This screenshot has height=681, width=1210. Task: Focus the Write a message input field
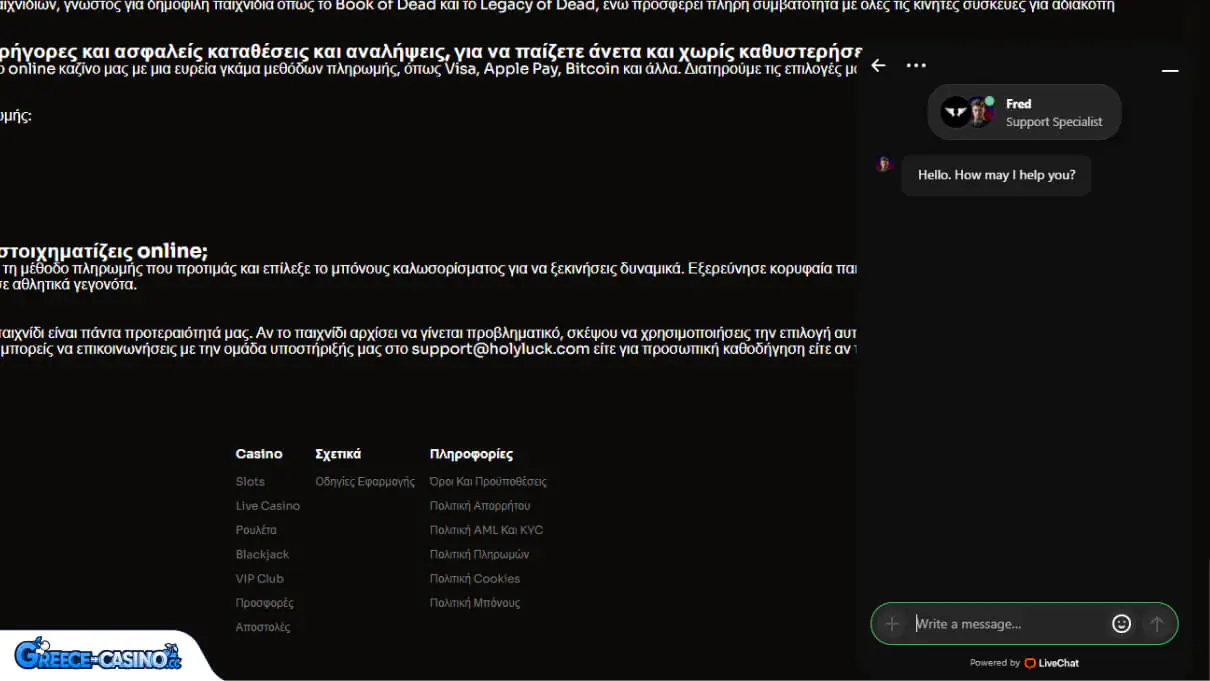pyautogui.click(x=1005, y=624)
